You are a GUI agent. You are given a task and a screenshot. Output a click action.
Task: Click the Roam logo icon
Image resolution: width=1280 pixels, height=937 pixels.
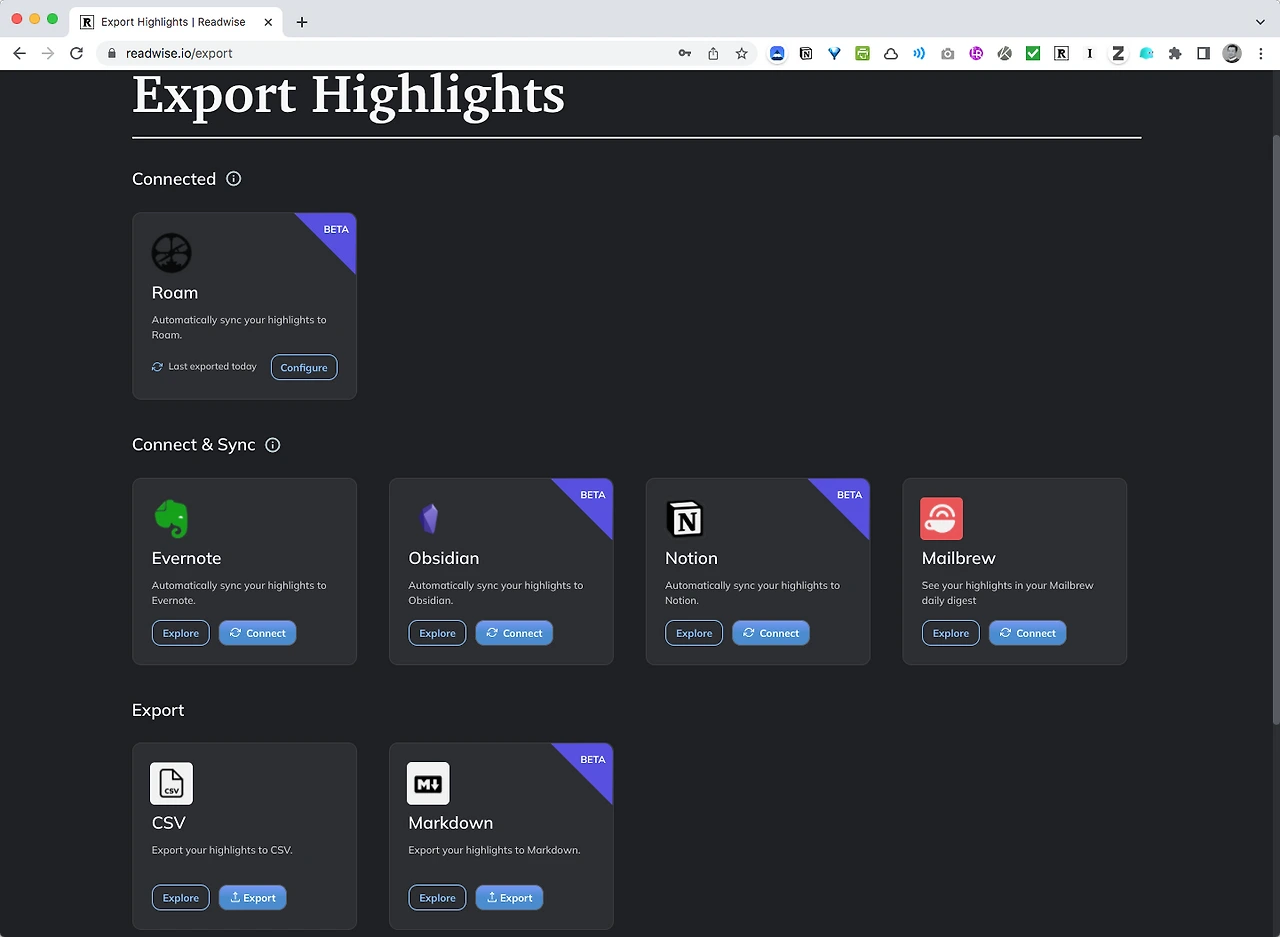tap(171, 253)
